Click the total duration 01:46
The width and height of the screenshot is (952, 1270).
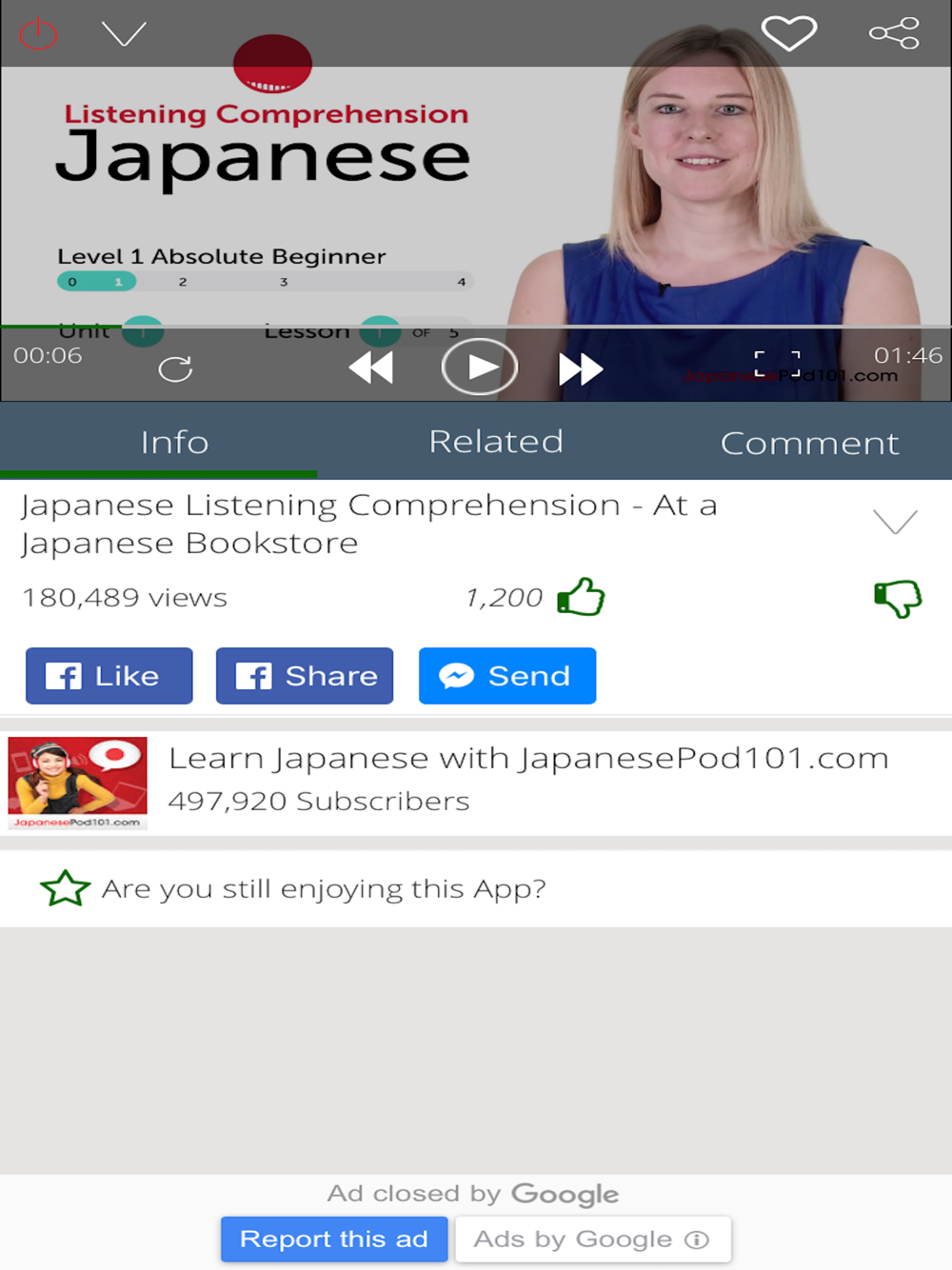click(908, 356)
